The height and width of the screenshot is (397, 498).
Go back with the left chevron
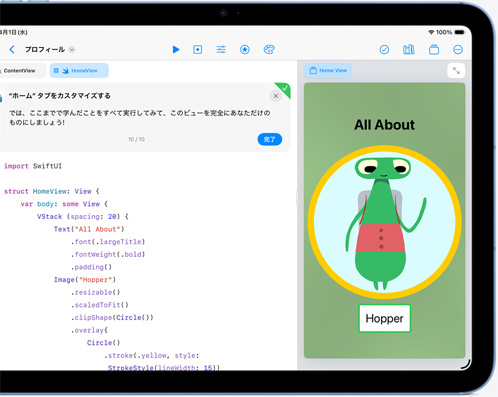click(x=12, y=50)
